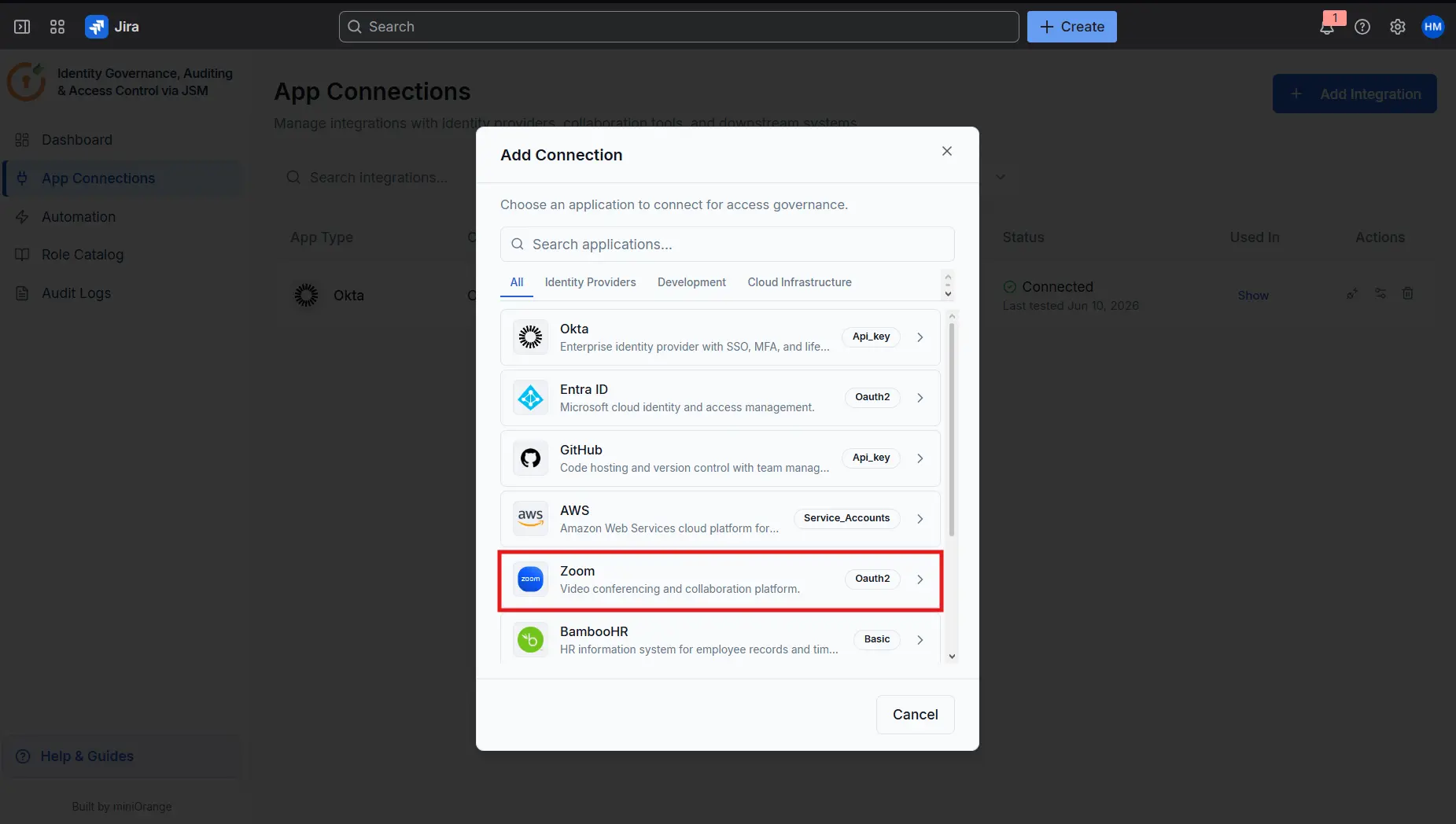The image size is (1456, 824).
Task: Select the All tab
Action: 517,282
